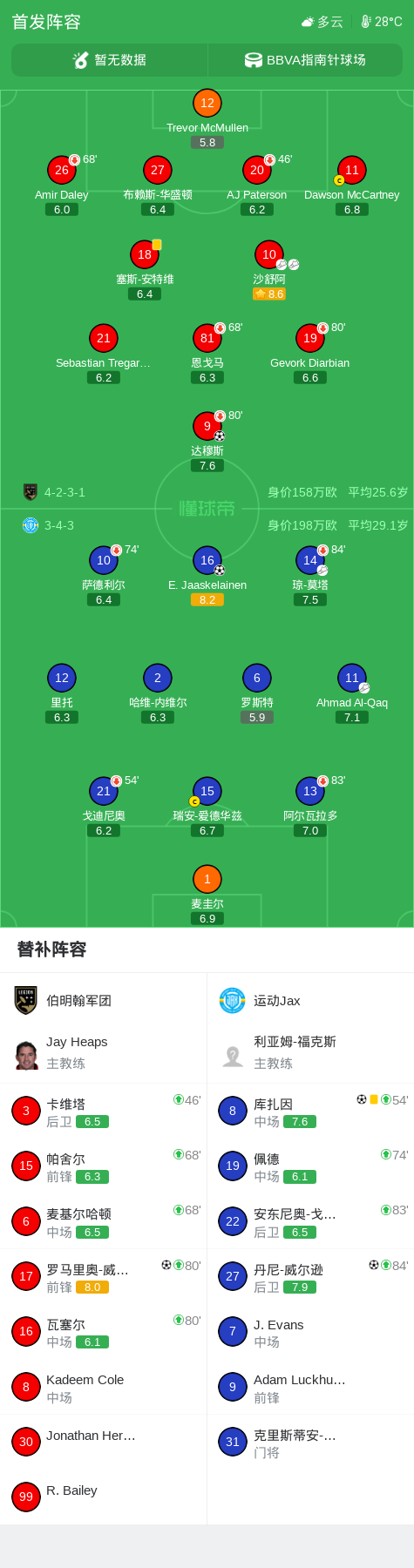
Task: Open substitute 丹尼-威尔逊 number 27 row
Action: coord(310,1276)
